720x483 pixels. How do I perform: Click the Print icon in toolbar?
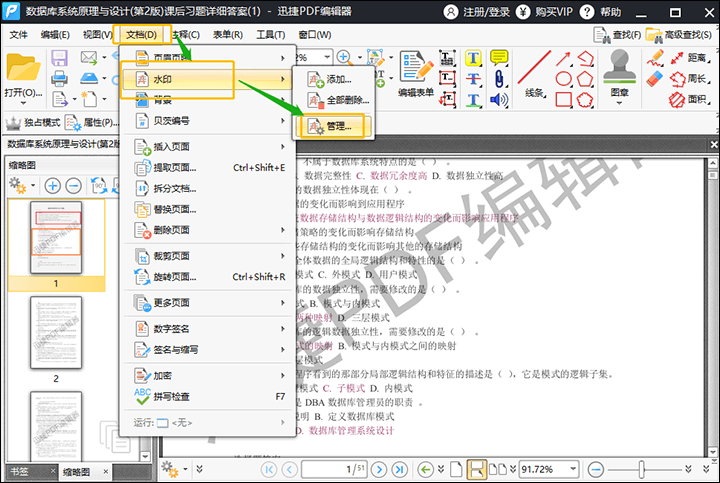pyautogui.click(x=59, y=79)
